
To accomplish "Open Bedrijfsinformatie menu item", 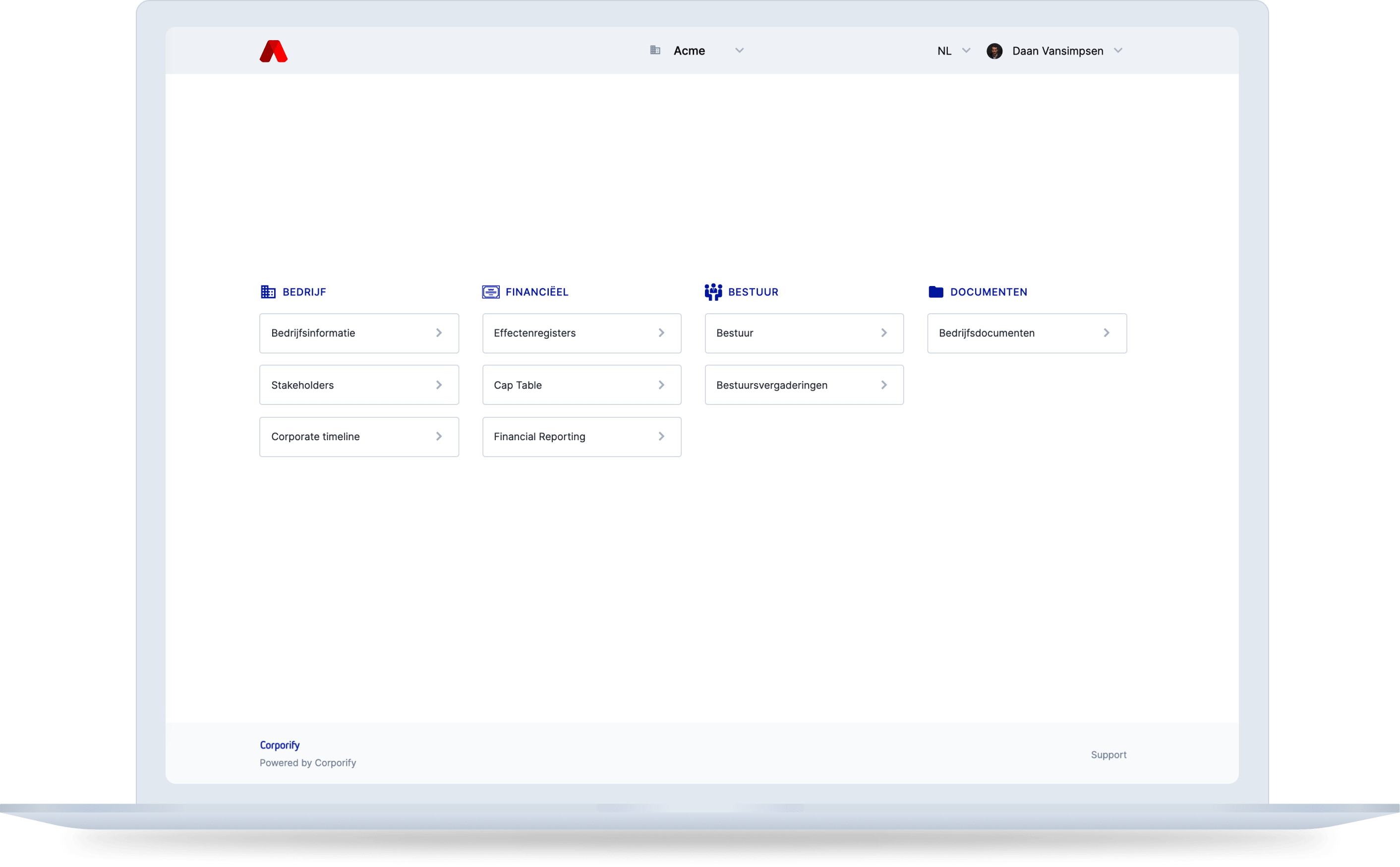I will [x=359, y=333].
